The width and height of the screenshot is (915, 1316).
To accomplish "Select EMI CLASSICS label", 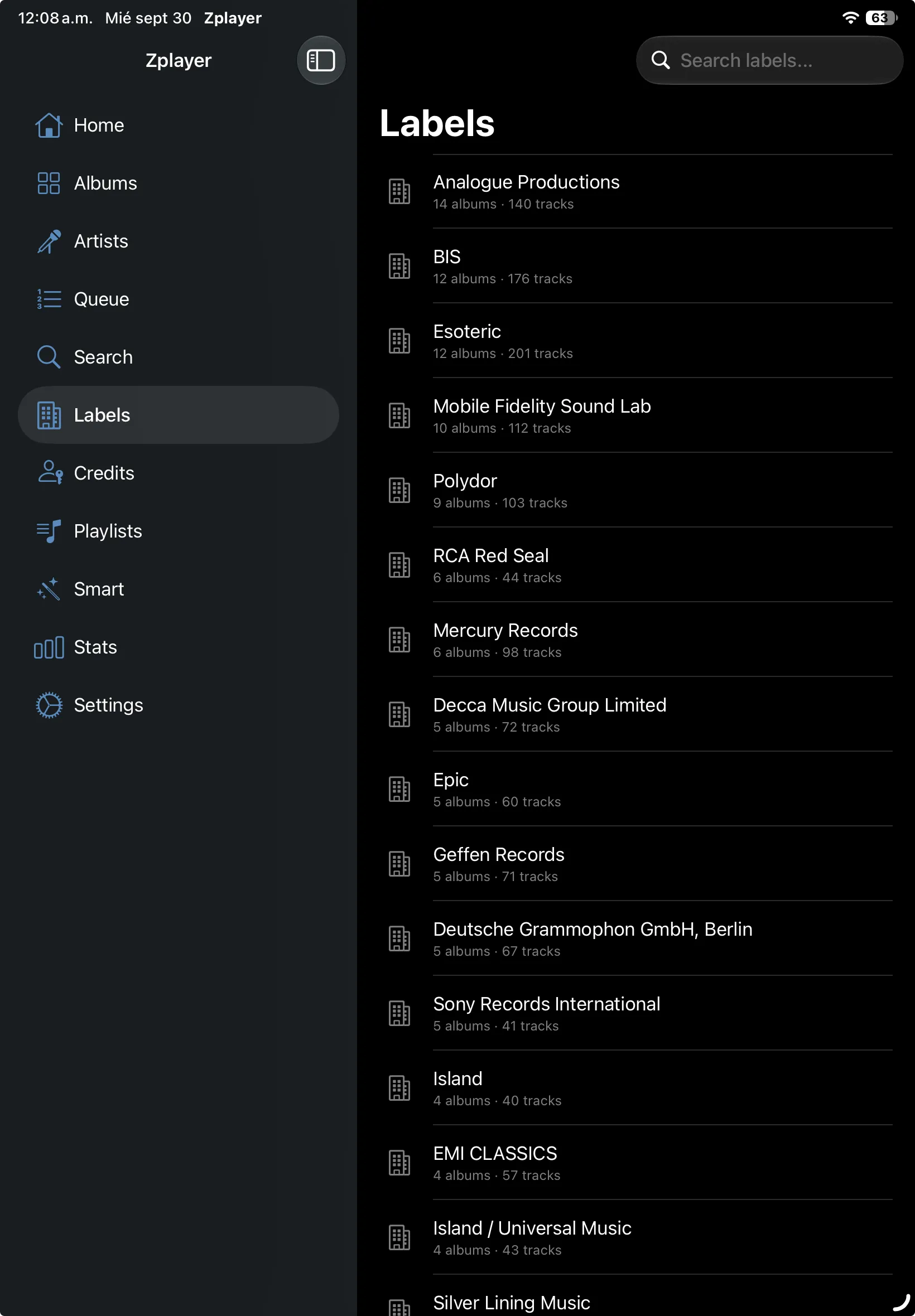I will click(x=636, y=1163).
